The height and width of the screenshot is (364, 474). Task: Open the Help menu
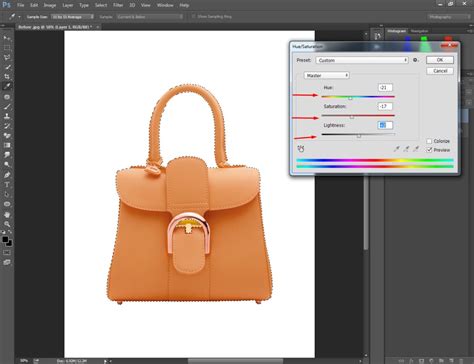184,5
